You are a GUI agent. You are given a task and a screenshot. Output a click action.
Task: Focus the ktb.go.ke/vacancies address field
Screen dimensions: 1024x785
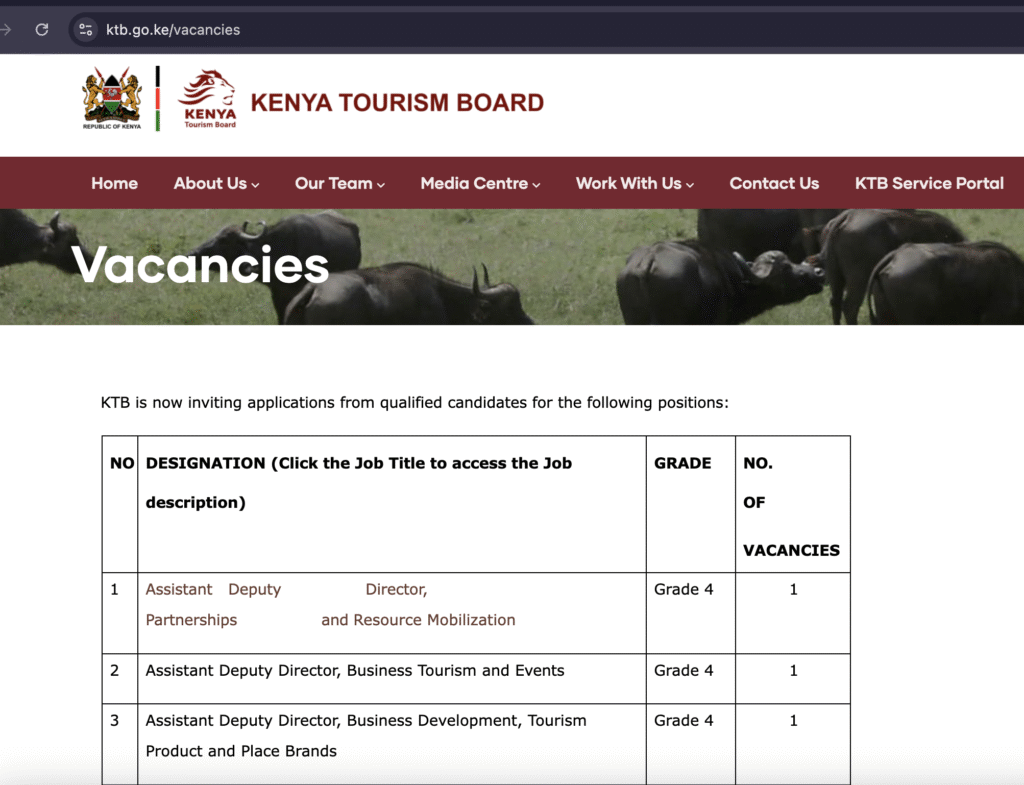pyautogui.click(x=172, y=29)
